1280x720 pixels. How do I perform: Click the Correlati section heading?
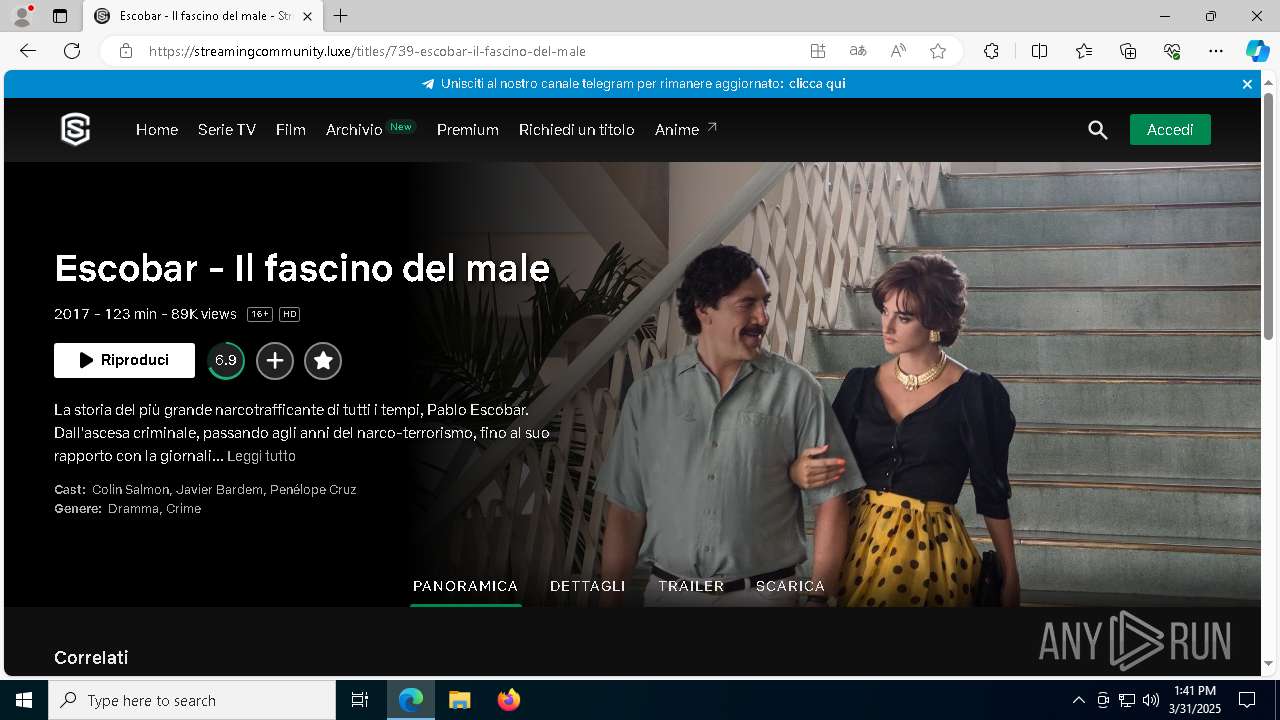click(x=91, y=658)
